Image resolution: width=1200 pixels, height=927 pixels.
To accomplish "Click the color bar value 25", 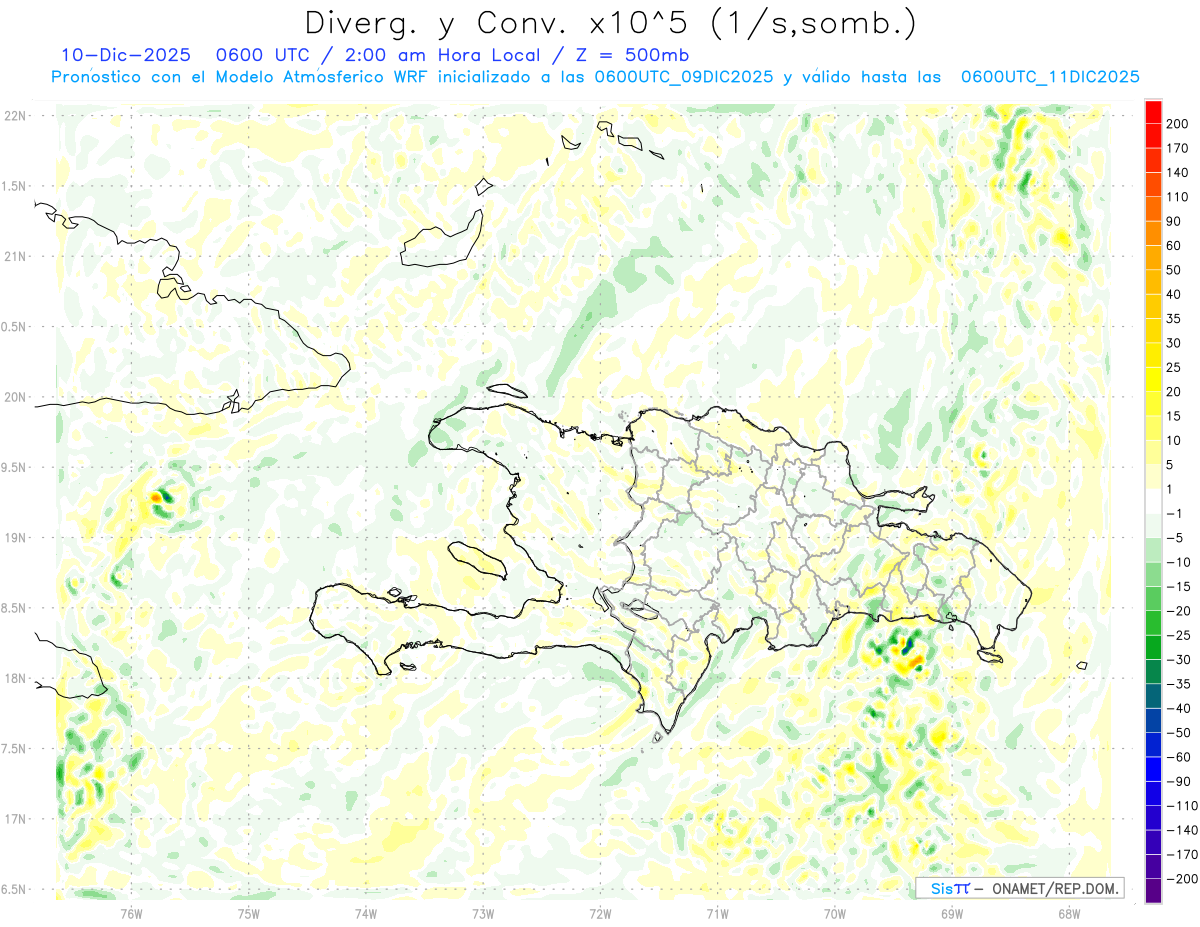I will (1176, 368).
